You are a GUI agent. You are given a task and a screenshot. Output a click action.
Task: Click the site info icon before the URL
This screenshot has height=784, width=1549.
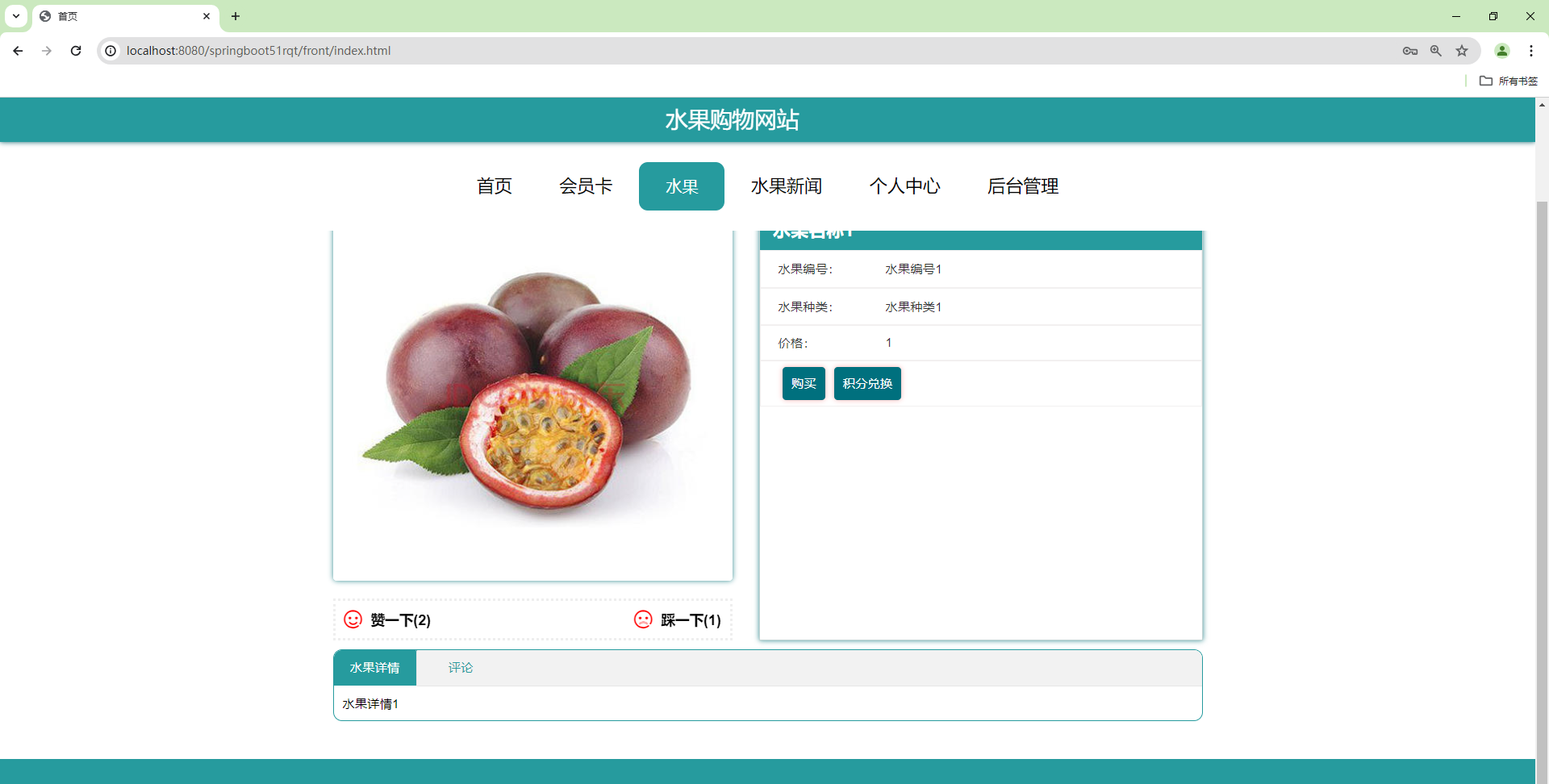tap(110, 50)
